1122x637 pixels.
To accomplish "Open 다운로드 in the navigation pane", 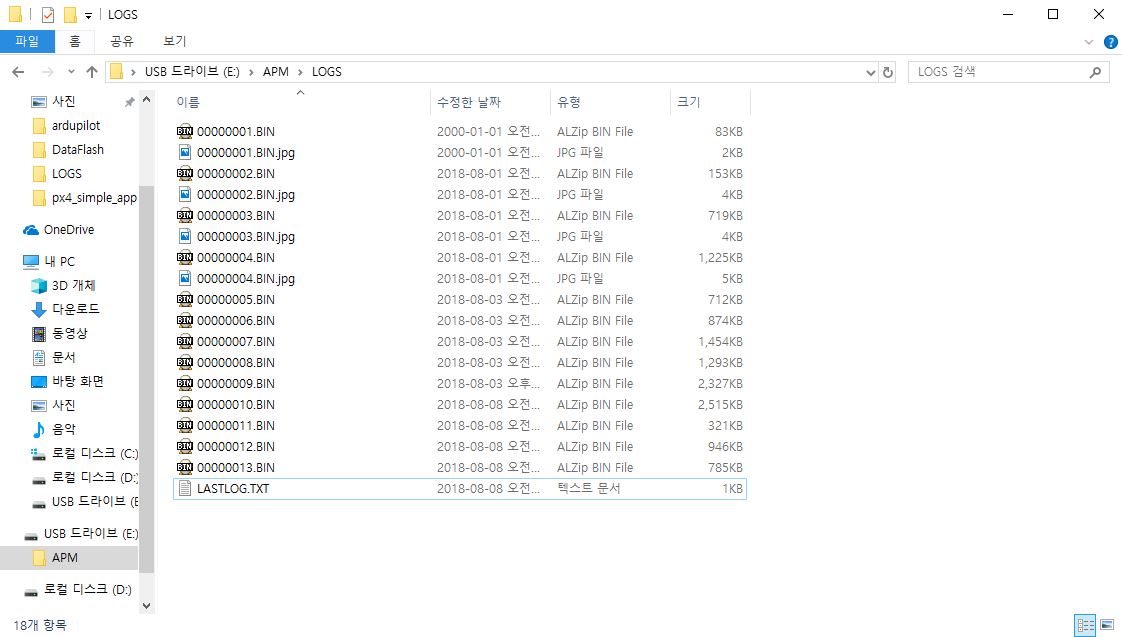I will (76, 309).
